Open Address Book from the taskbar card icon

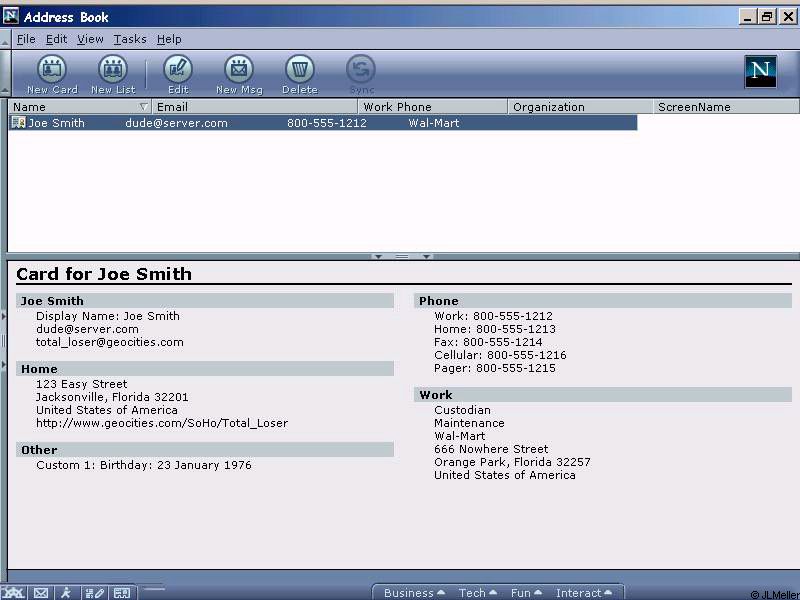click(x=122, y=593)
